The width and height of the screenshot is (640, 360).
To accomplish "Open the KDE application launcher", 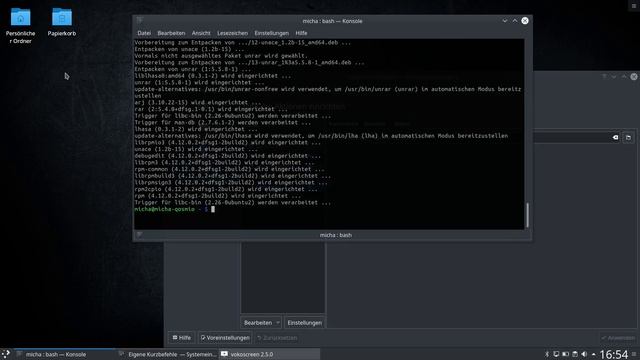I will [6, 354].
